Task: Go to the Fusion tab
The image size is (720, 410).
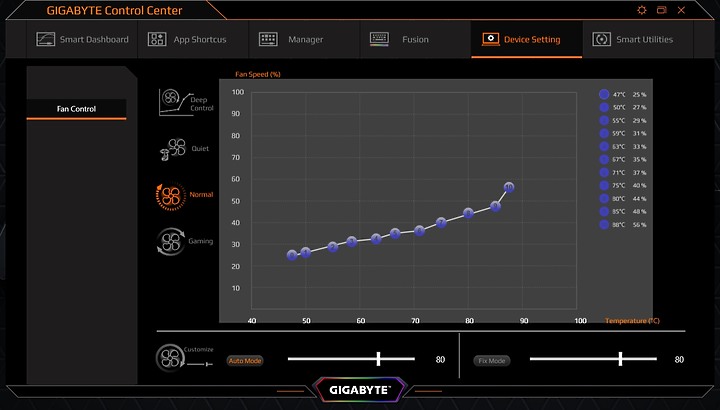Action: point(416,39)
